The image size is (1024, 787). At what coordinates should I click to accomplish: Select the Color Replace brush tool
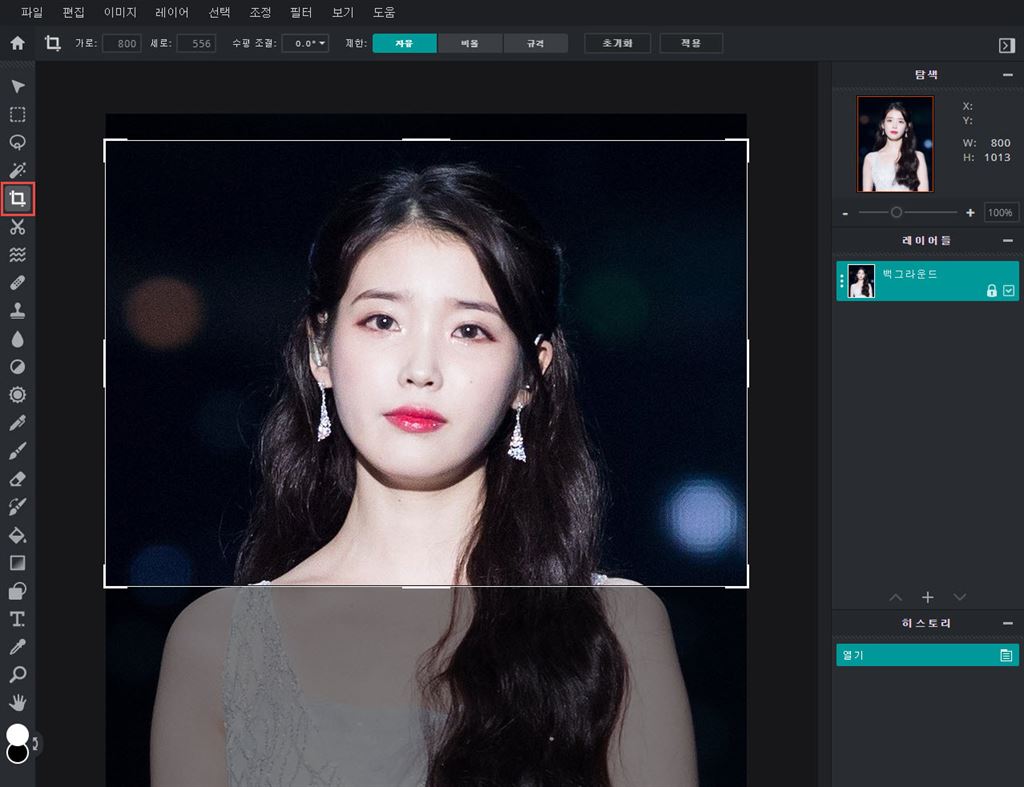[x=18, y=507]
